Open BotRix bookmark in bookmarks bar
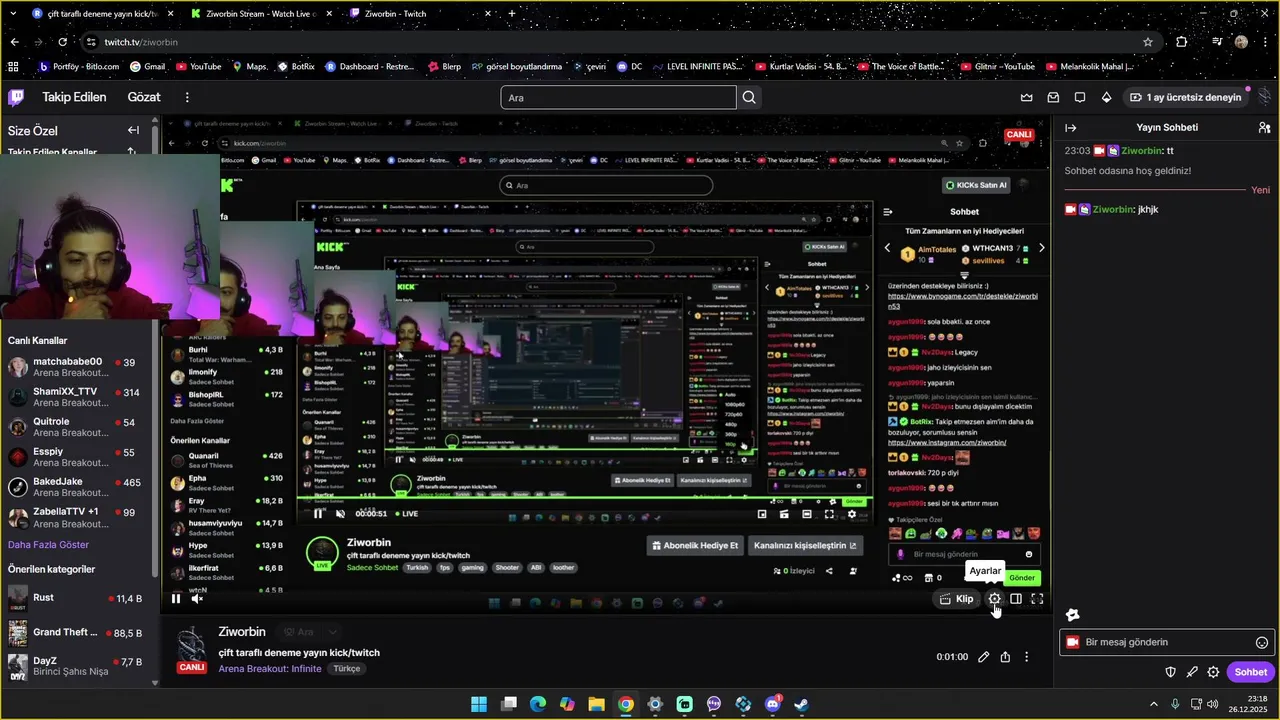This screenshot has width=1280, height=720. click(x=295, y=66)
